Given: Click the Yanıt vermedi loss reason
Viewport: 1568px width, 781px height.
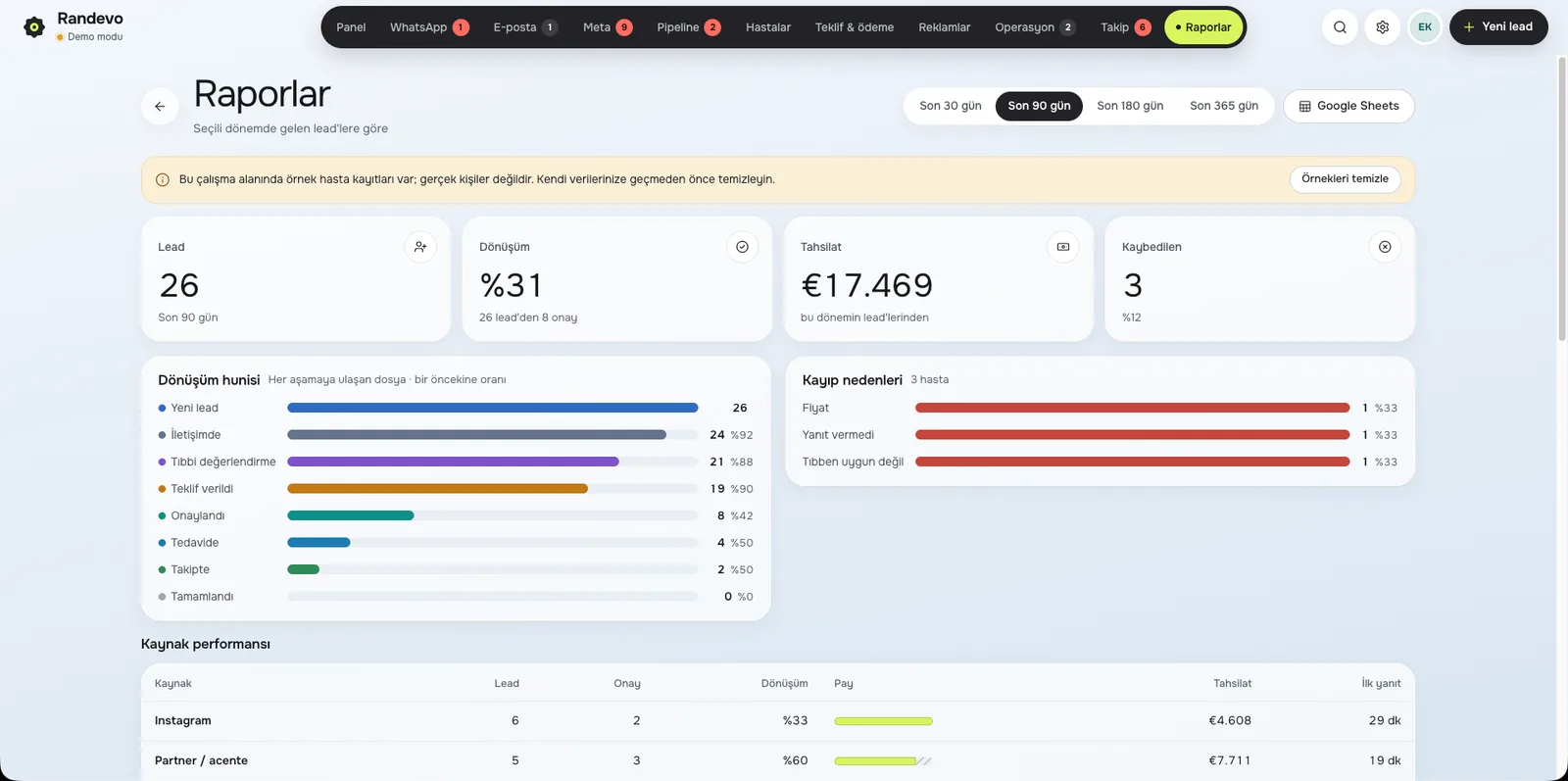Looking at the screenshot, I should [838, 435].
